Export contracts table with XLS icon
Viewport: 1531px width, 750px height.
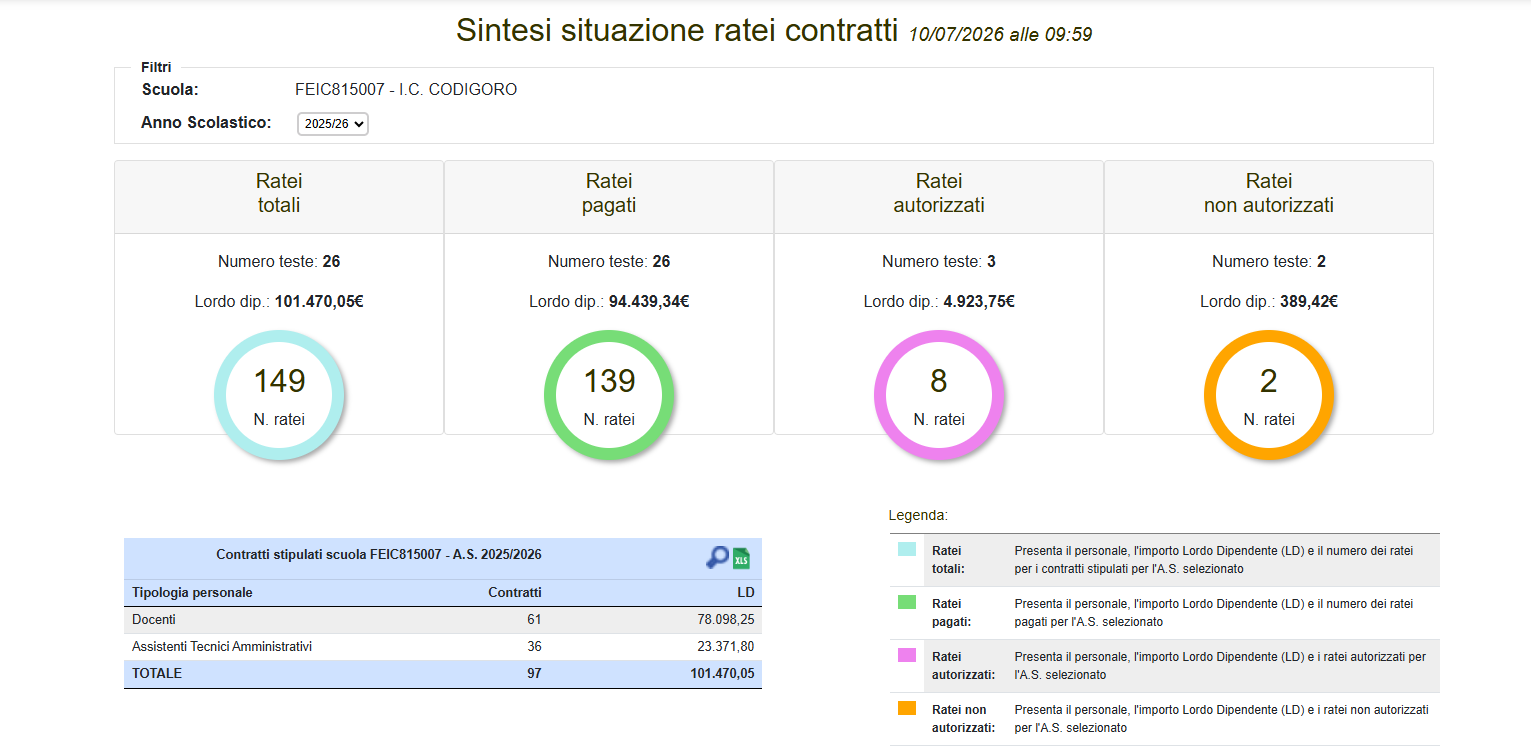coord(741,558)
